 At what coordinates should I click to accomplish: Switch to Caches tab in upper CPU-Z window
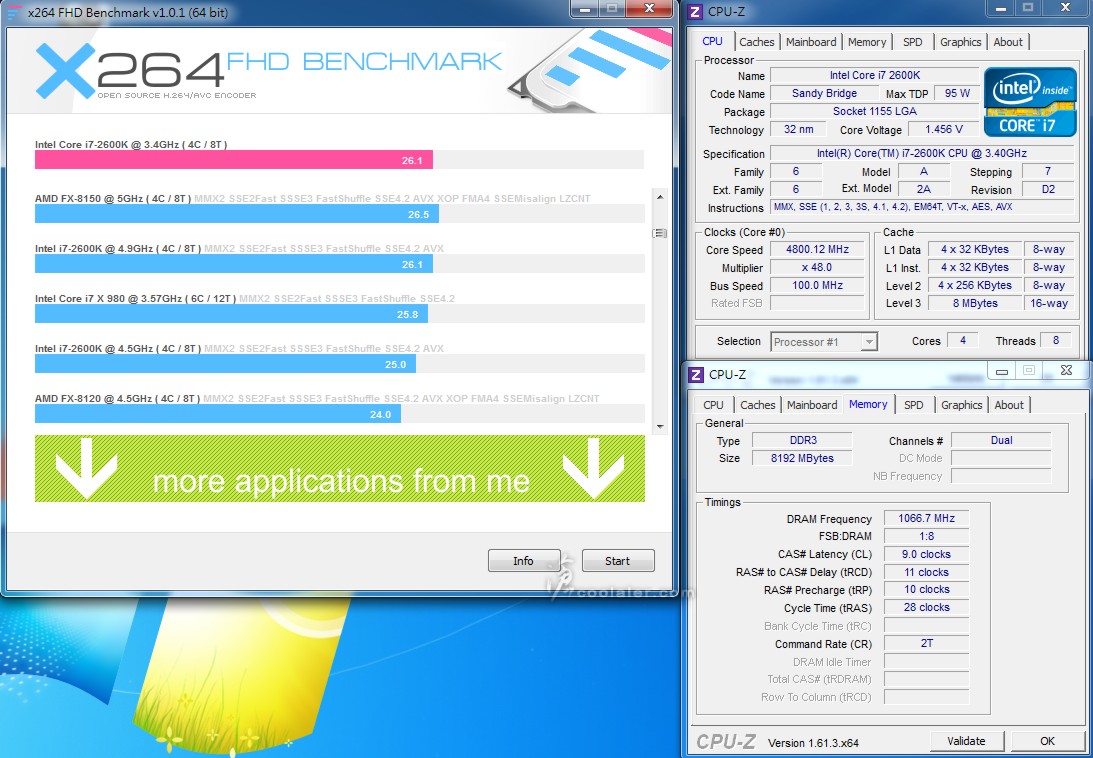tap(756, 42)
